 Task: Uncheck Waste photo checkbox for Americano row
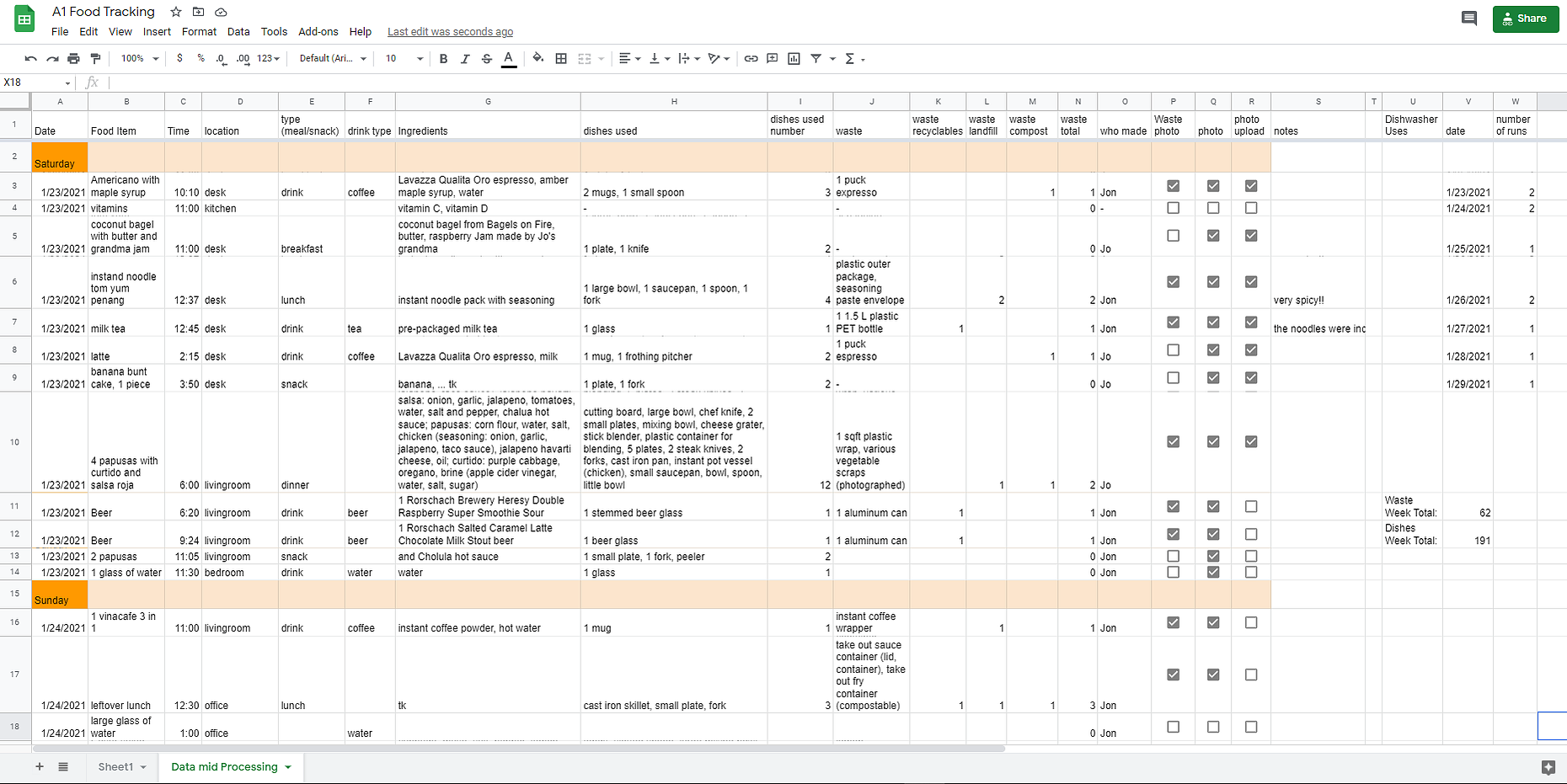pyautogui.click(x=1173, y=186)
